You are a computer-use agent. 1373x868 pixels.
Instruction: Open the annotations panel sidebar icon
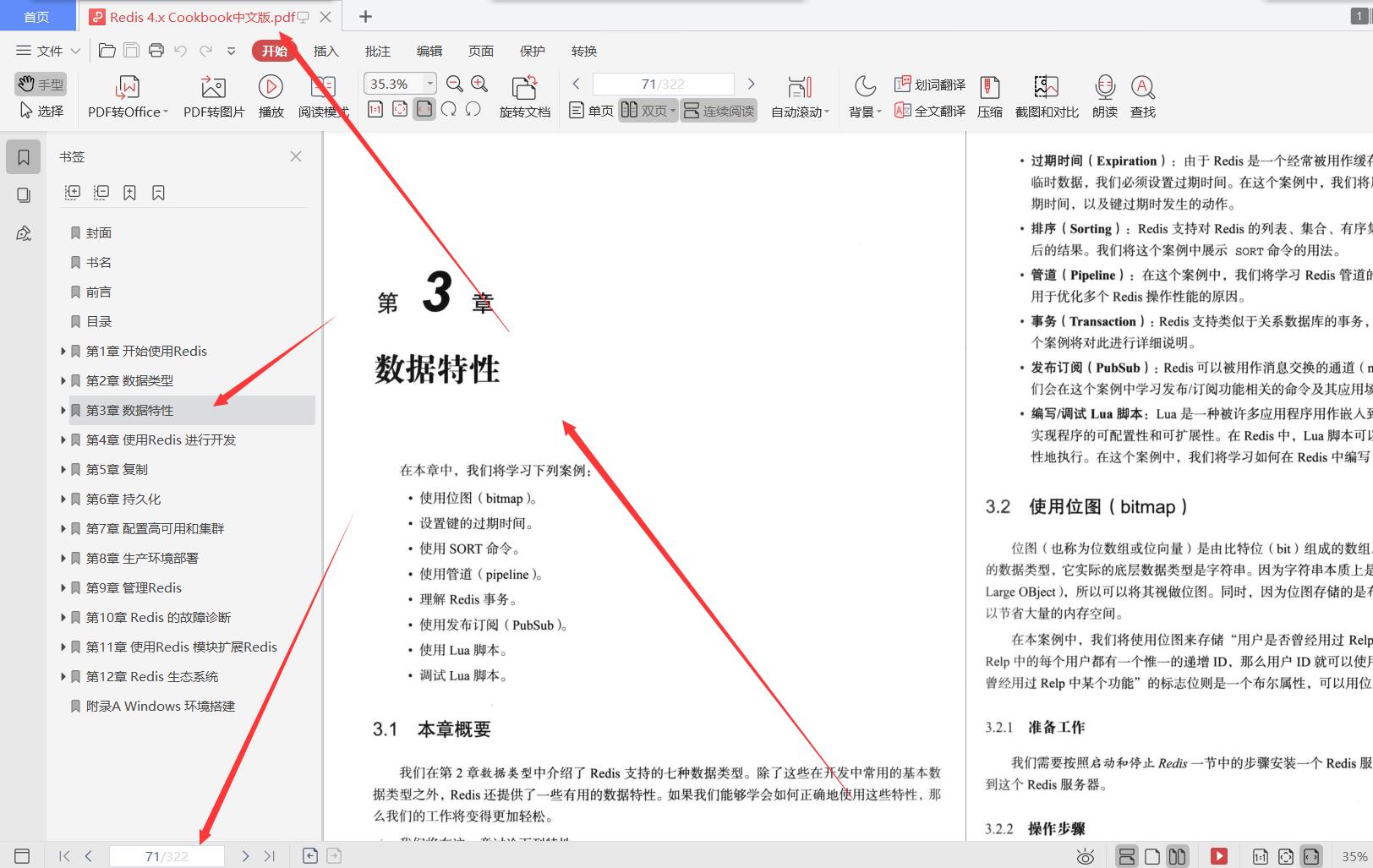(x=24, y=233)
